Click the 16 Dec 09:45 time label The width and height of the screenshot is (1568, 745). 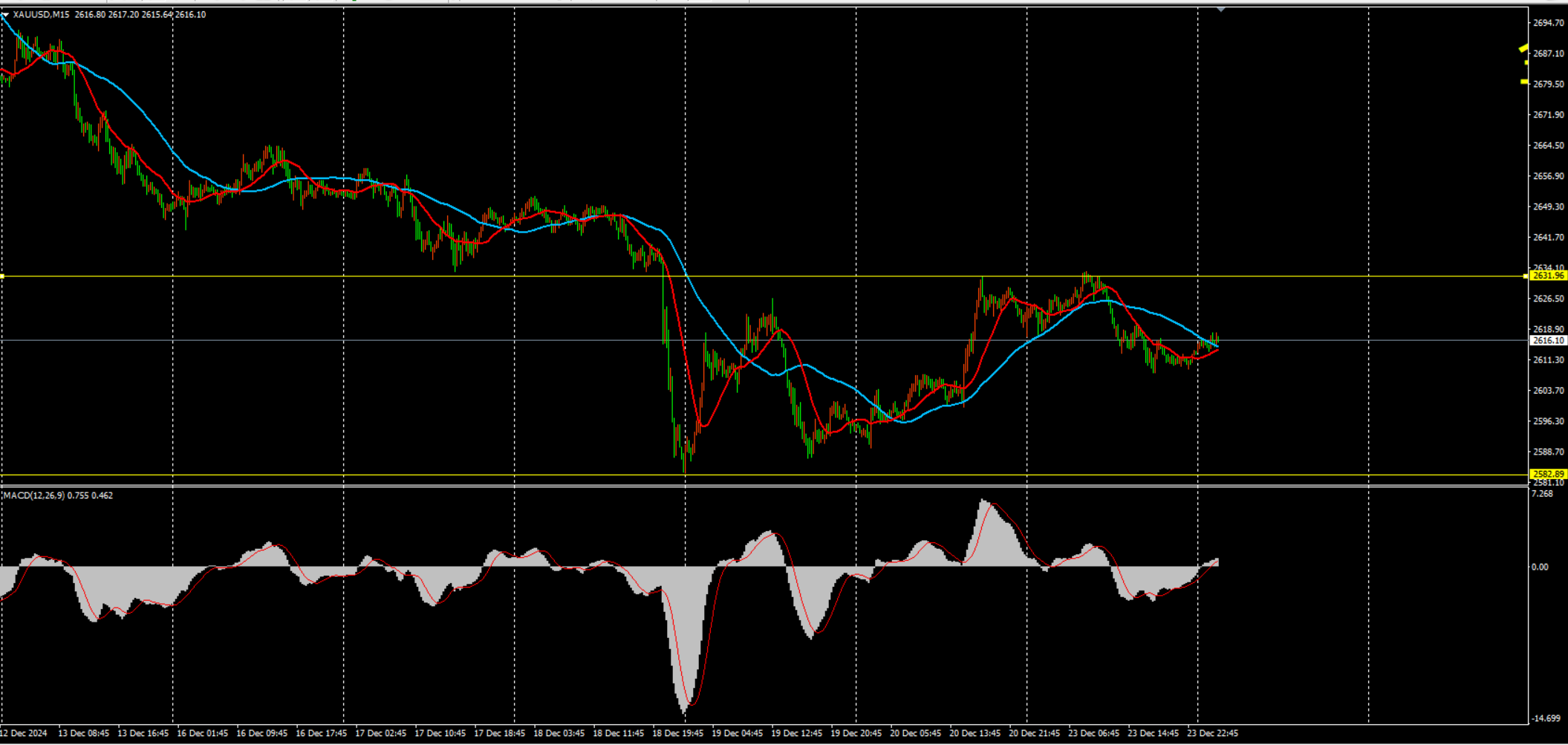point(261,733)
